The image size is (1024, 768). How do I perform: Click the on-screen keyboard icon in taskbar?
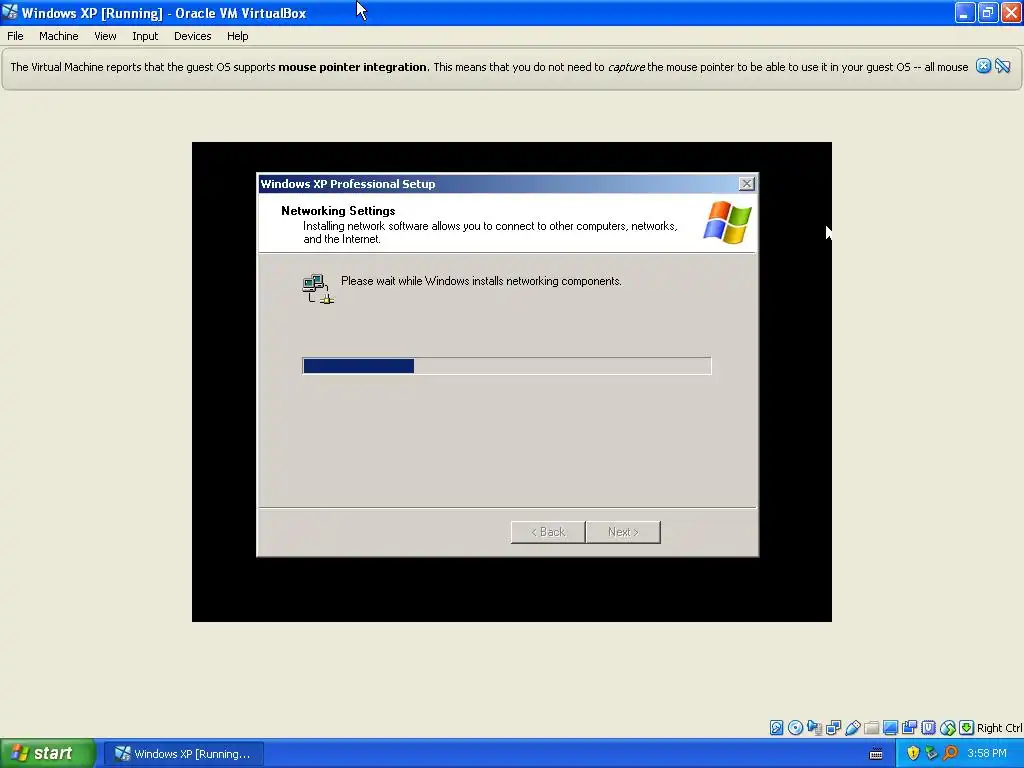(x=876, y=754)
